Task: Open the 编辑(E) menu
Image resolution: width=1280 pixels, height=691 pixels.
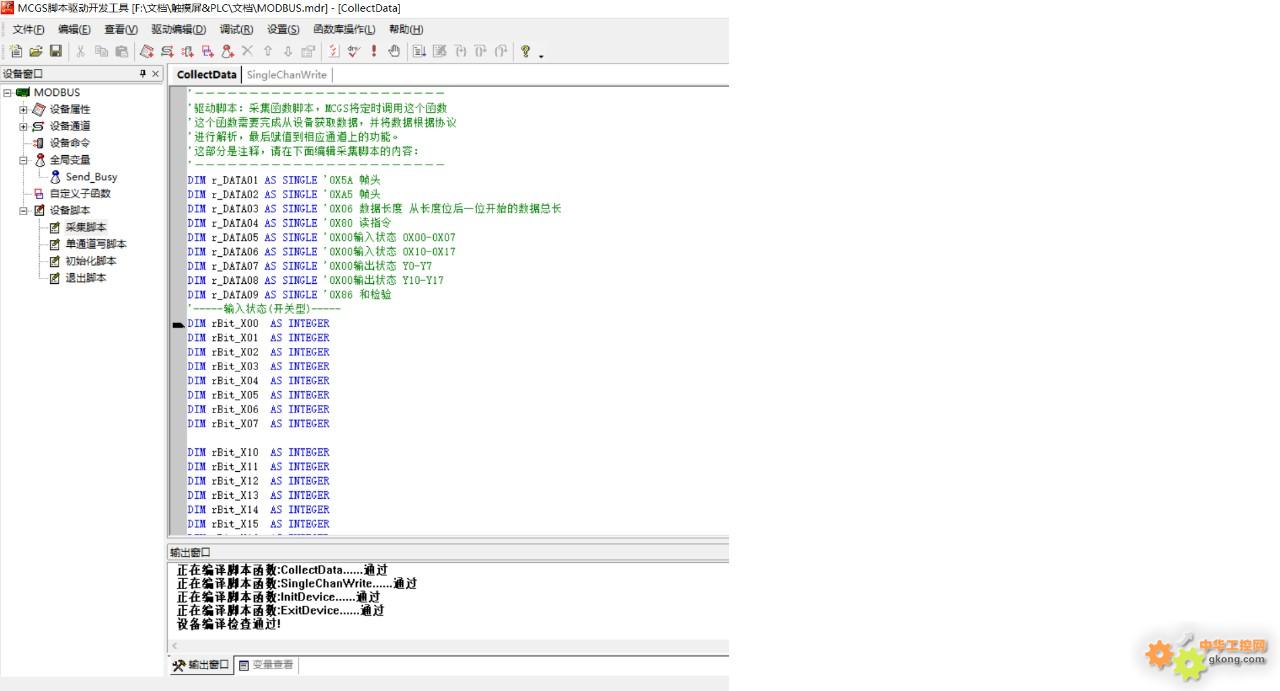Action: click(74, 30)
